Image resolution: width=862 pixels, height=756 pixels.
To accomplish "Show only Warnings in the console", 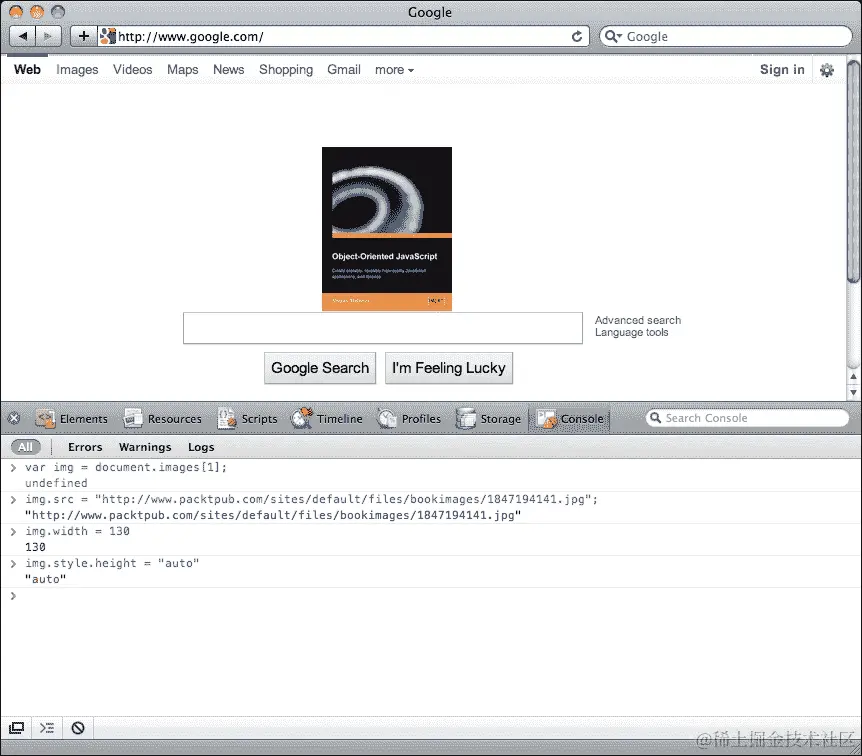I will tap(145, 447).
